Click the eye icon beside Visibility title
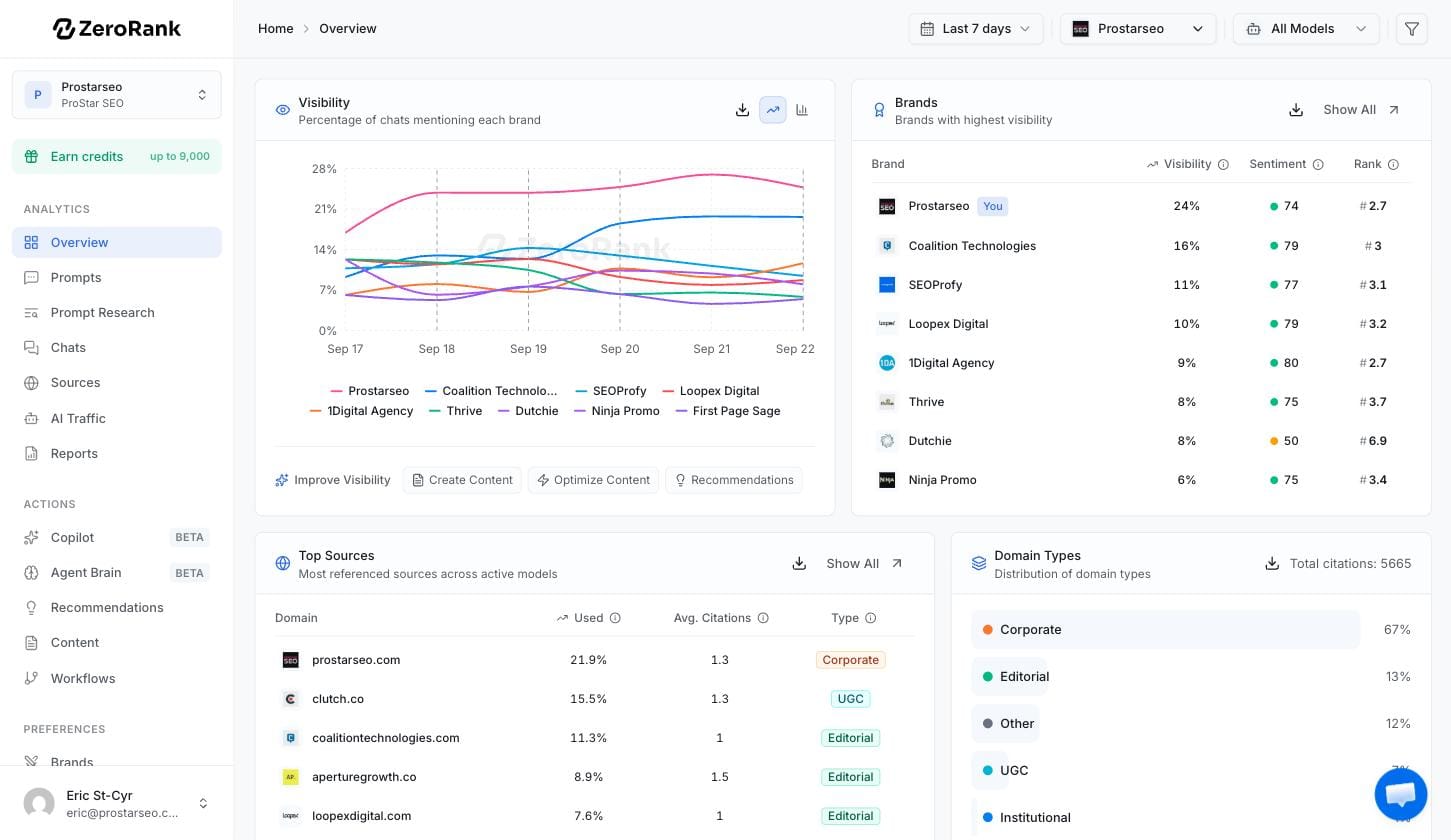The height and width of the screenshot is (840, 1451). (282, 110)
